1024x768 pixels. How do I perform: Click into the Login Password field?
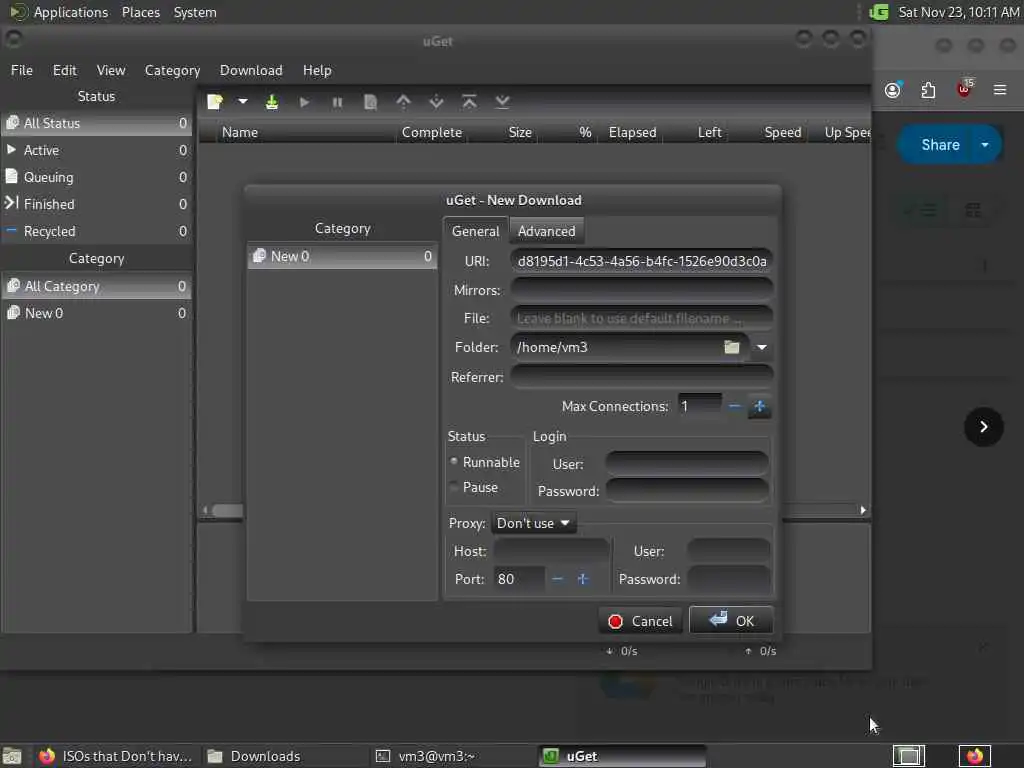coord(686,490)
